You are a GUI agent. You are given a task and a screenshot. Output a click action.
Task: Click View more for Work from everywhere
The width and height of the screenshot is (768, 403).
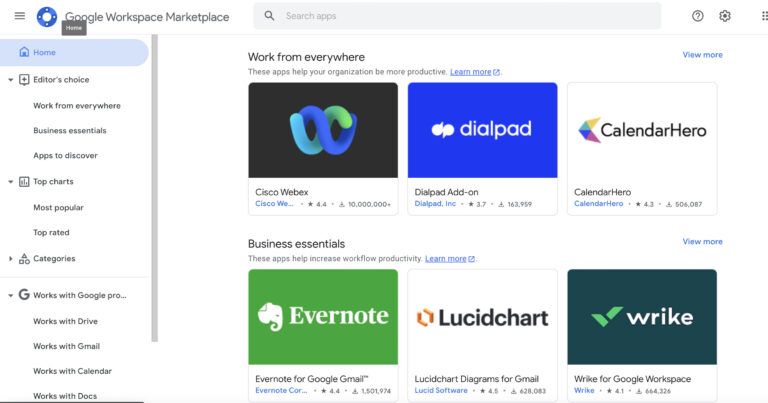702,55
